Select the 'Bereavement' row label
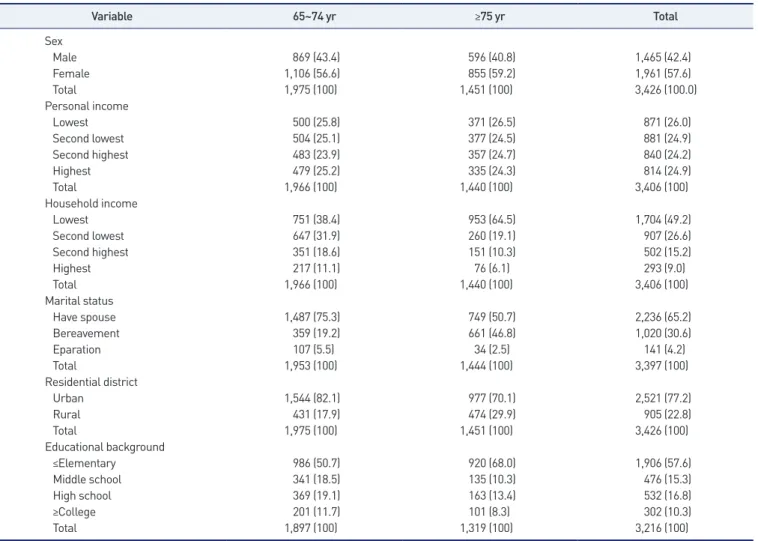758x541 pixels. point(86,334)
